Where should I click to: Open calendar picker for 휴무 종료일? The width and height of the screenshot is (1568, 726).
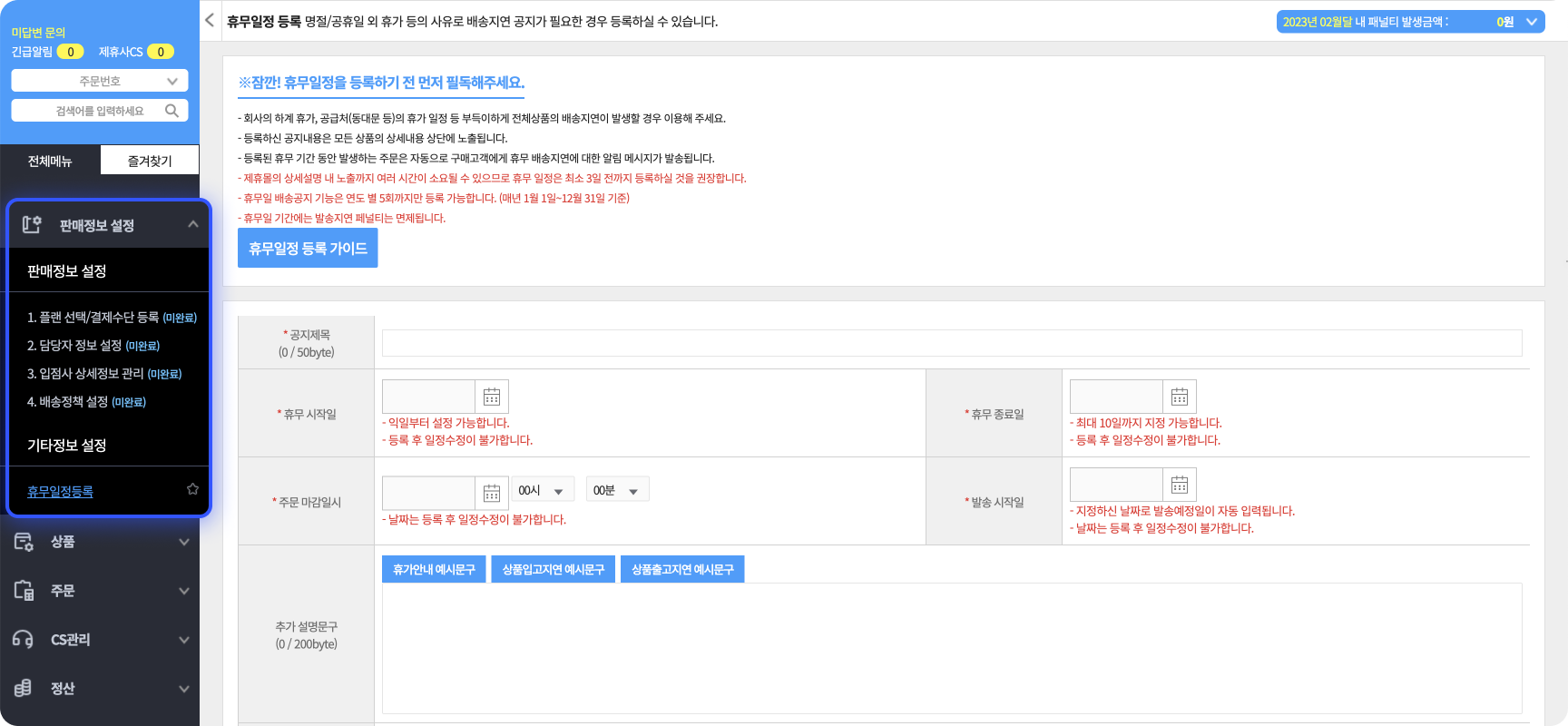[1179, 397]
